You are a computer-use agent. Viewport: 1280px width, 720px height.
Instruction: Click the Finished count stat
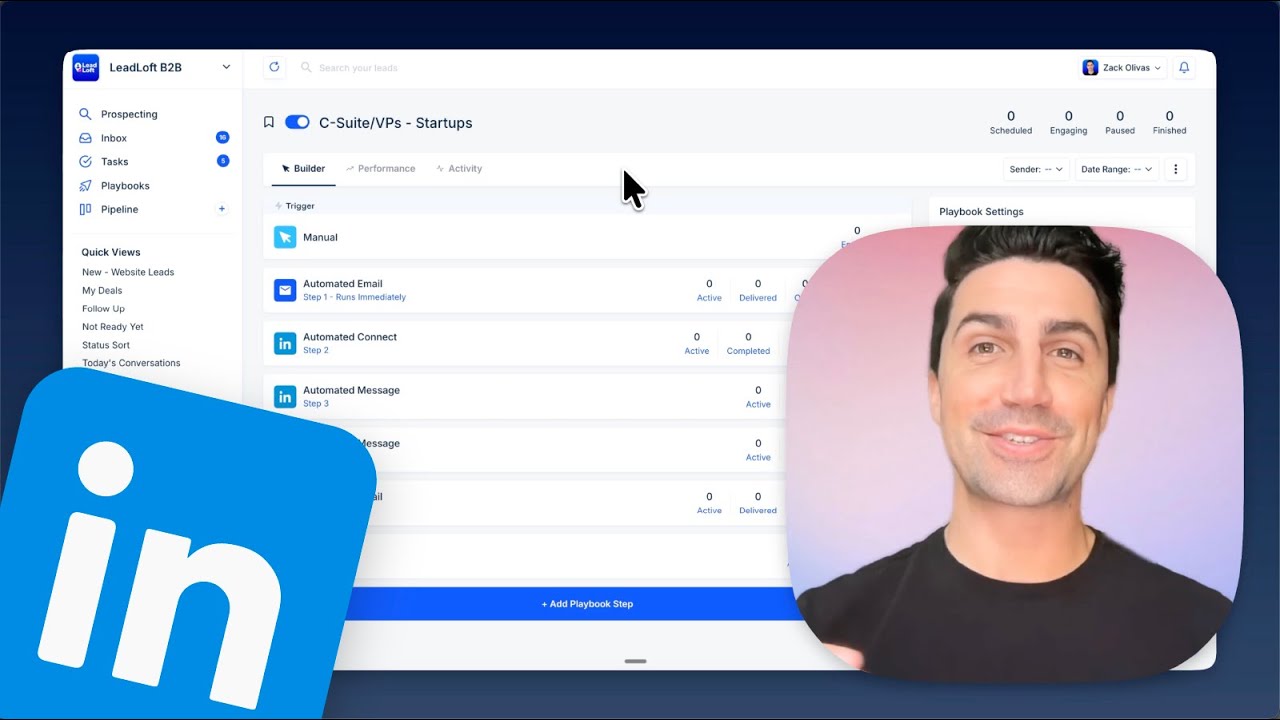[1170, 122]
